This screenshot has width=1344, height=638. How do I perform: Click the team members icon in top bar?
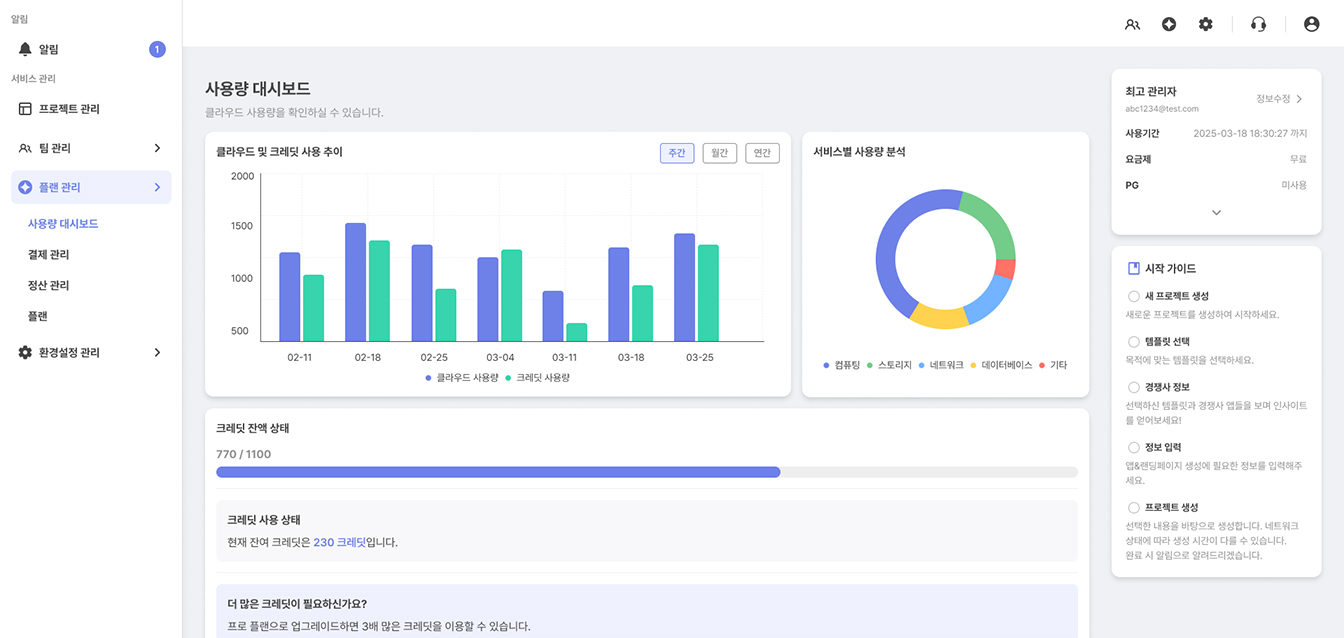tap(1132, 24)
